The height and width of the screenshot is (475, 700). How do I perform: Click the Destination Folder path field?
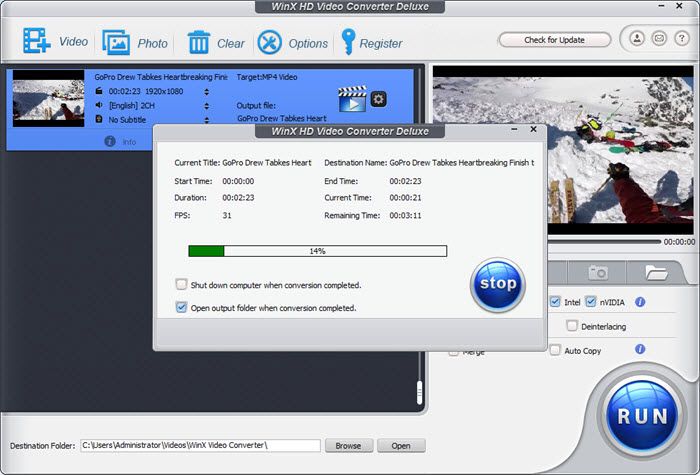pyautogui.click(x=200, y=445)
